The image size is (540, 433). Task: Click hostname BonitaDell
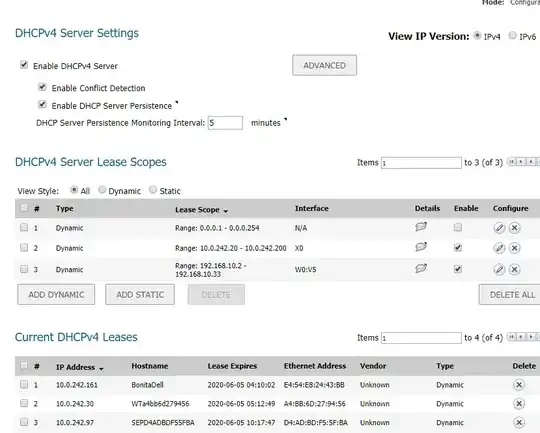[147, 385]
